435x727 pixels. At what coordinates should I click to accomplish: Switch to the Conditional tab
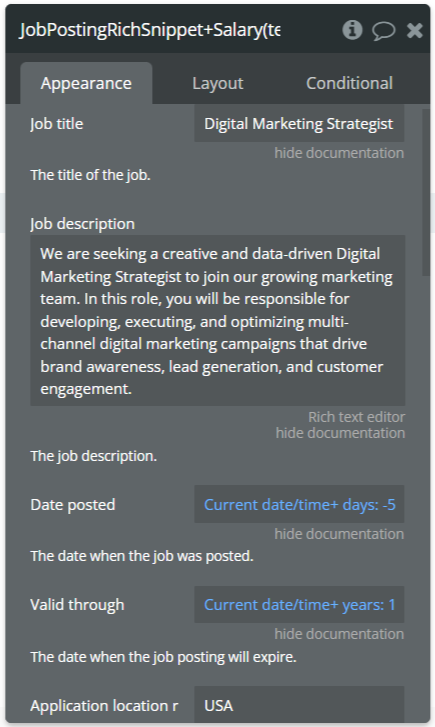coord(349,83)
